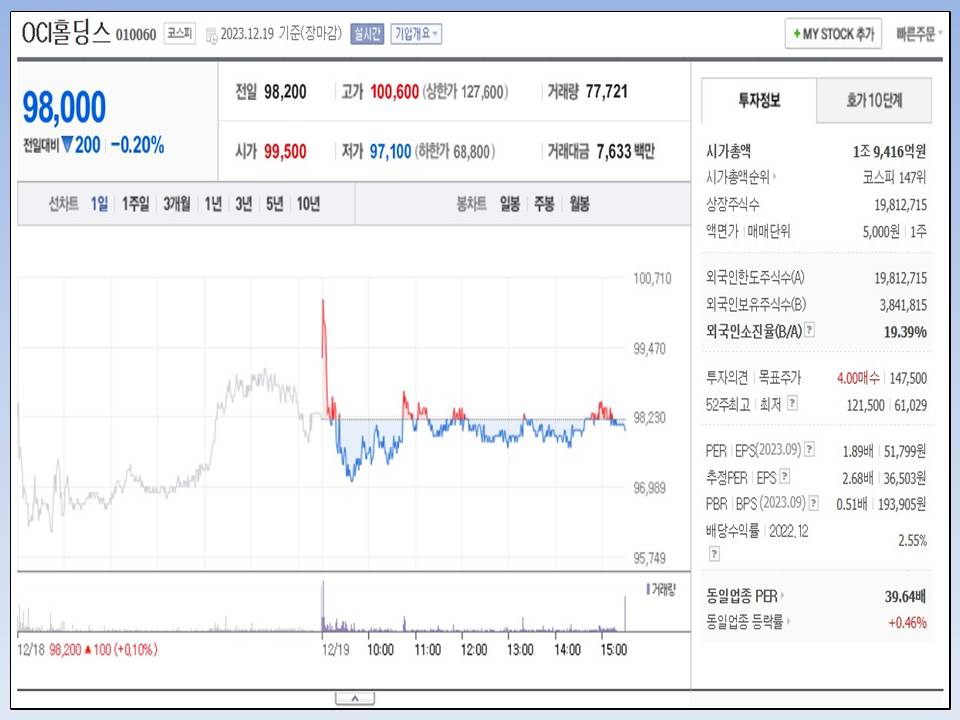The width and height of the screenshot is (960, 720).
Task: Select the 1주일 line chart period
Action: coord(135,203)
